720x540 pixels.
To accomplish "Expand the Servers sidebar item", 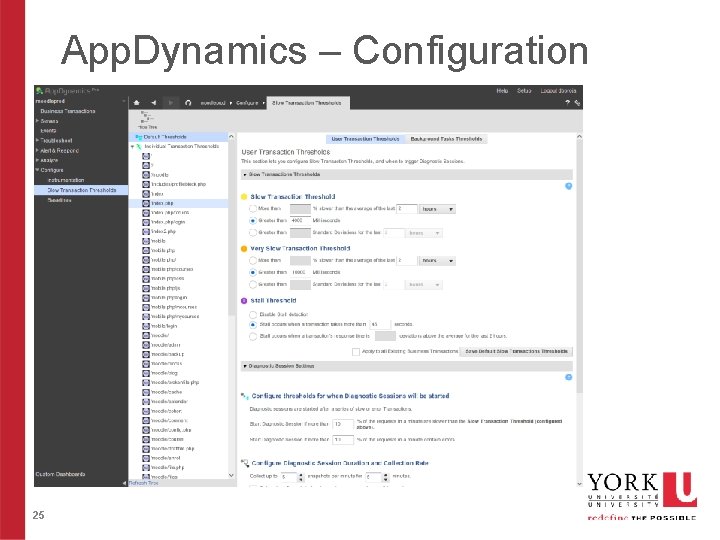I will tap(38, 121).
